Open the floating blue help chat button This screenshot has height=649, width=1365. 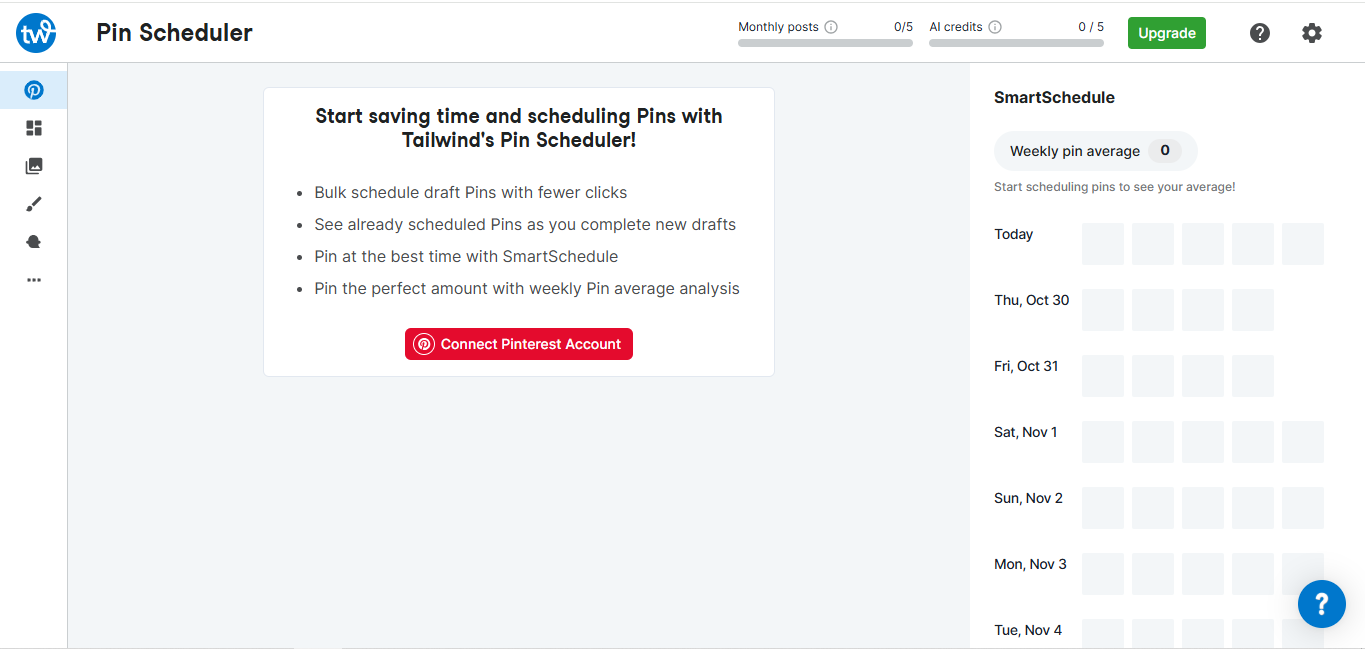(x=1321, y=603)
